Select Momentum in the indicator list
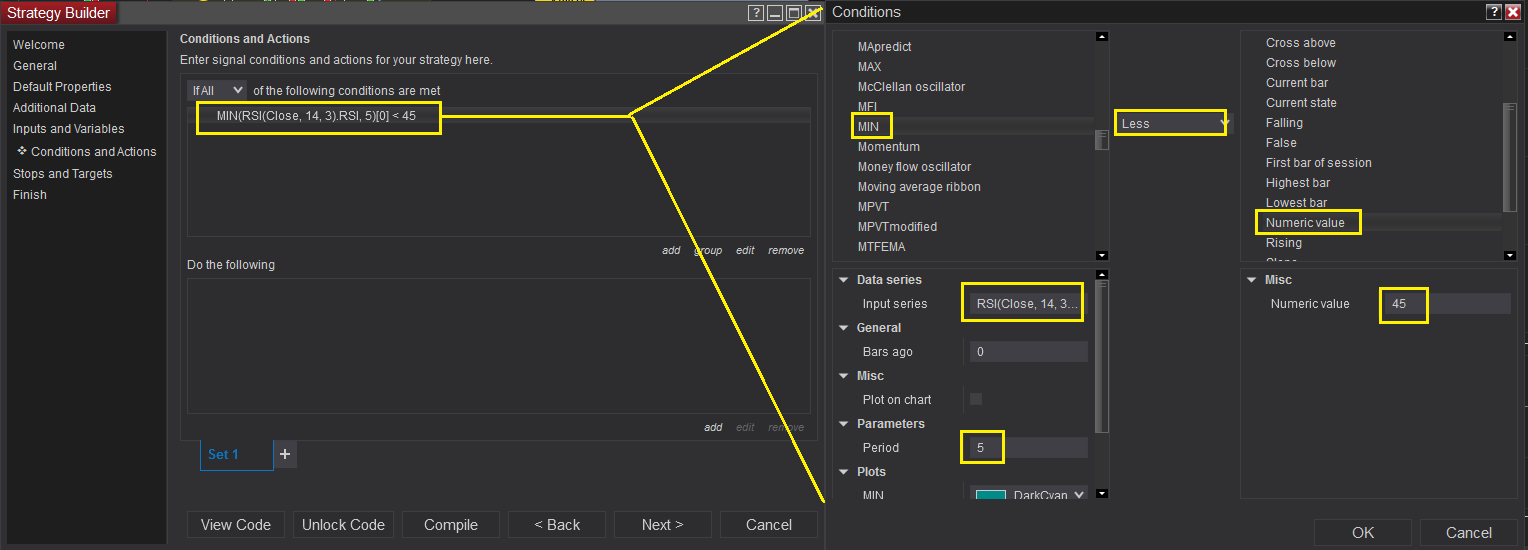Viewport: 1528px width, 550px height. pos(889,147)
